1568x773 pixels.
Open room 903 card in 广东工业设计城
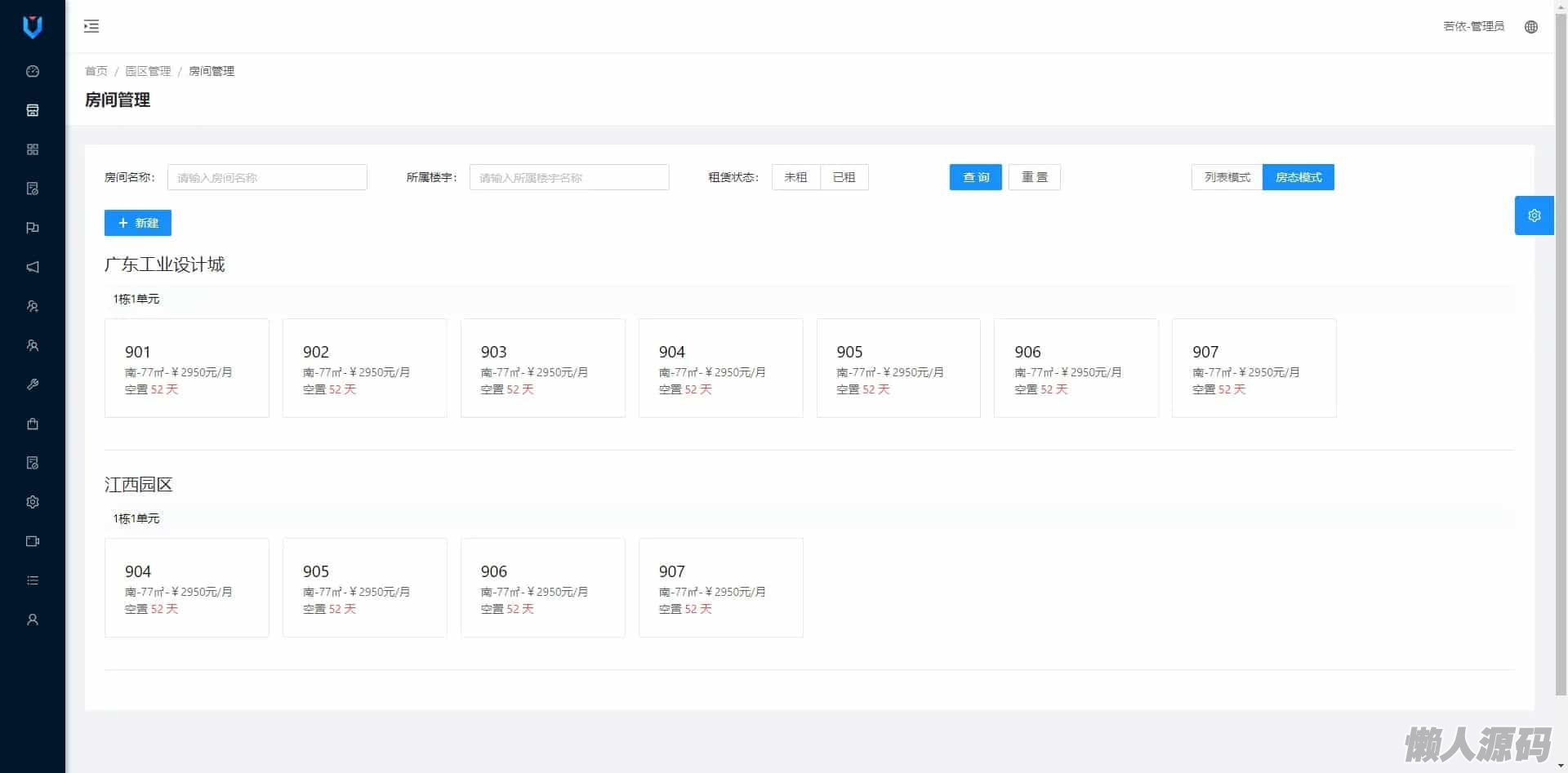(542, 368)
